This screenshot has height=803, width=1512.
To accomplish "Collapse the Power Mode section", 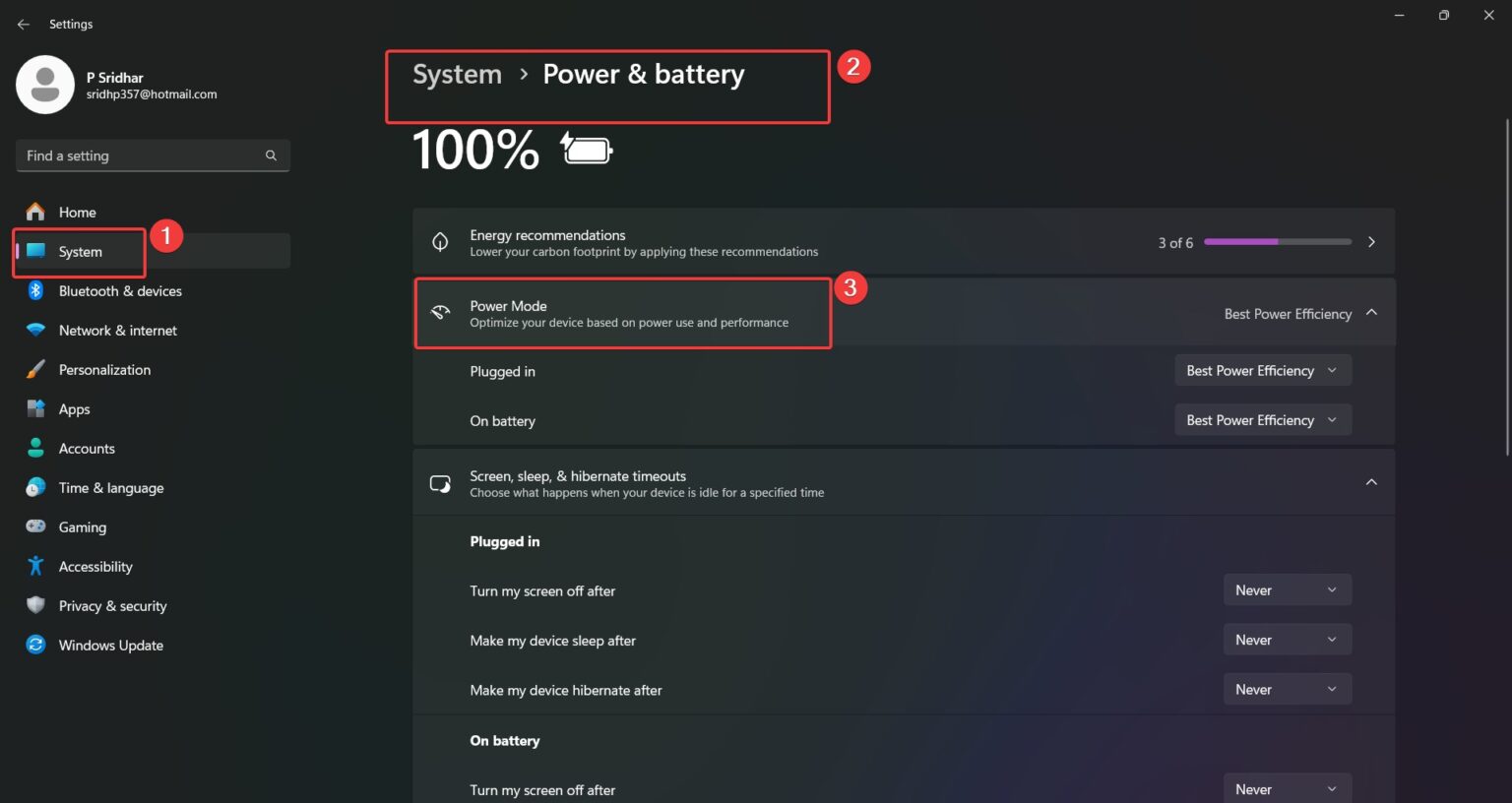I will (1371, 312).
